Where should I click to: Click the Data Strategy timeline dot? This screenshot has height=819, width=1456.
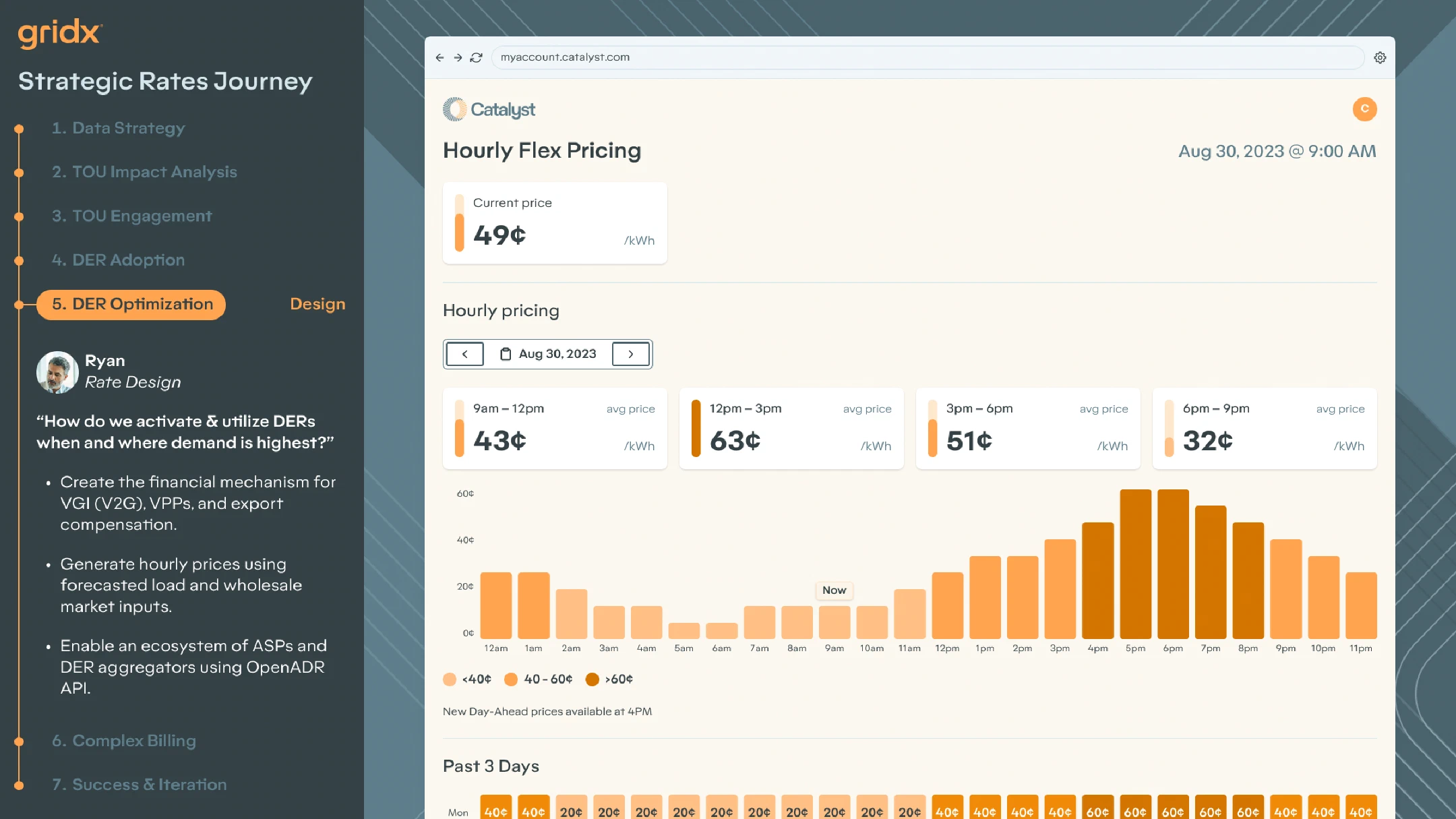click(19, 129)
